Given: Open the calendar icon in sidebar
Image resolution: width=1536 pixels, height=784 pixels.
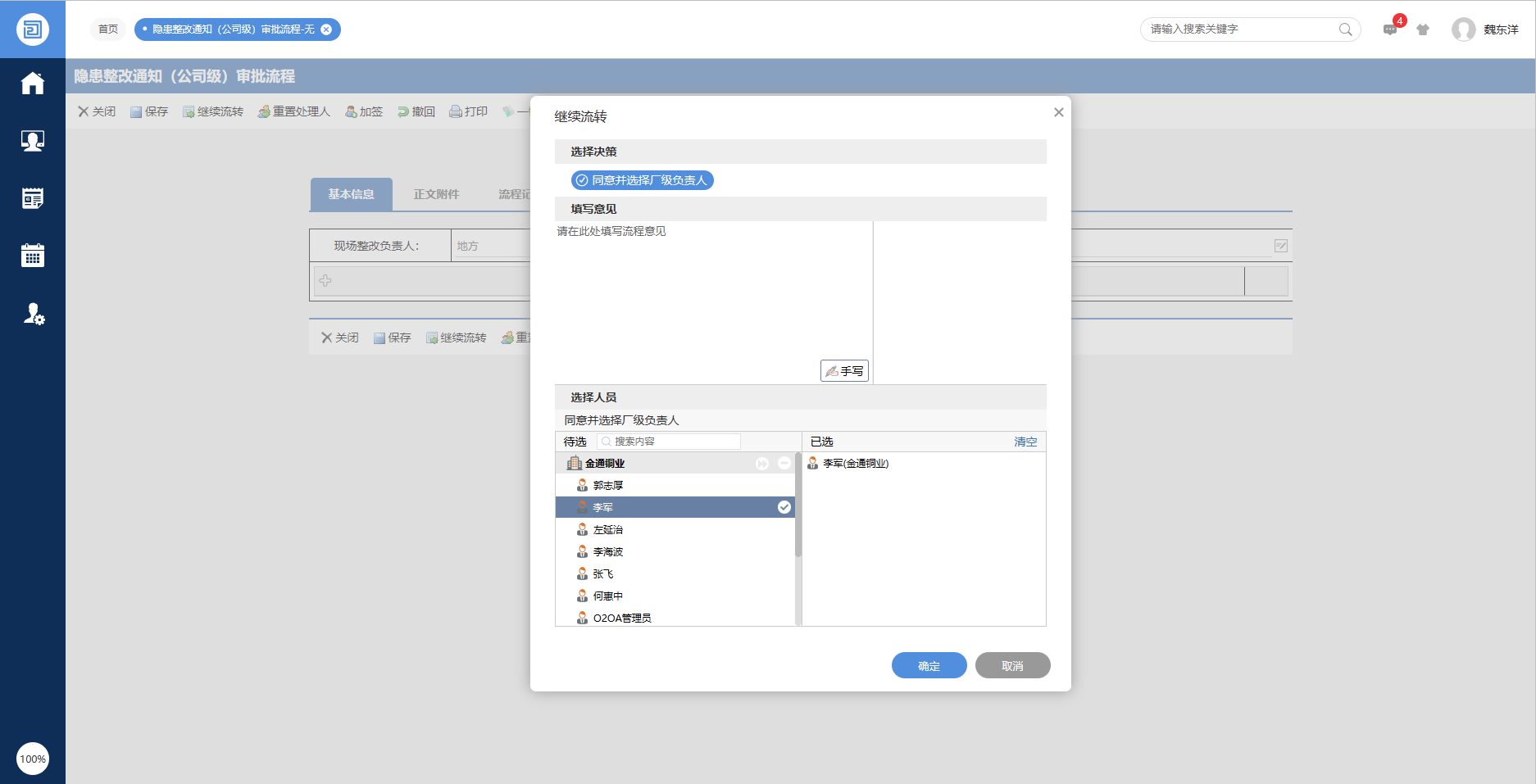Looking at the screenshot, I should tap(33, 256).
